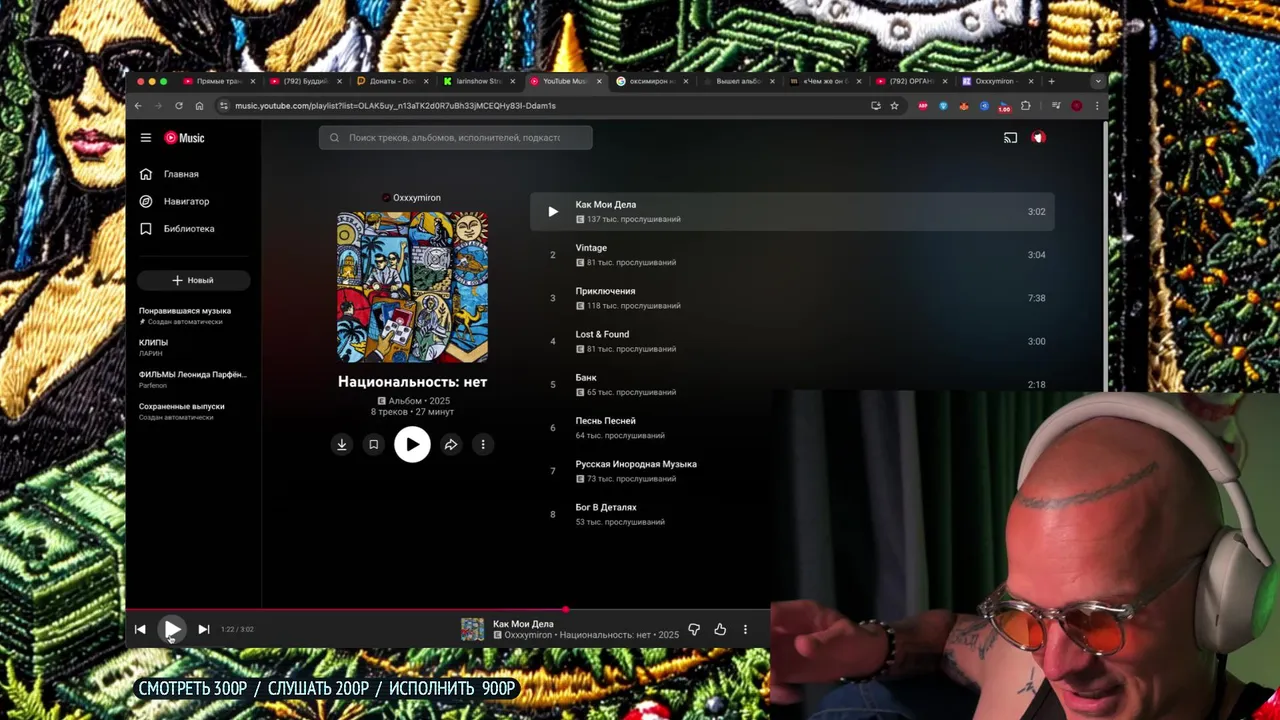The image size is (1280, 720).
Task: Open the ABP extension icon
Action: point(923,106)
